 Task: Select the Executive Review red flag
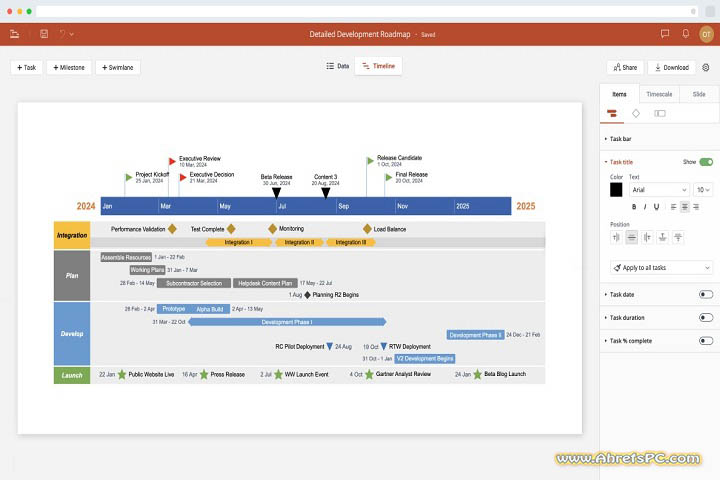pos(172,161)
